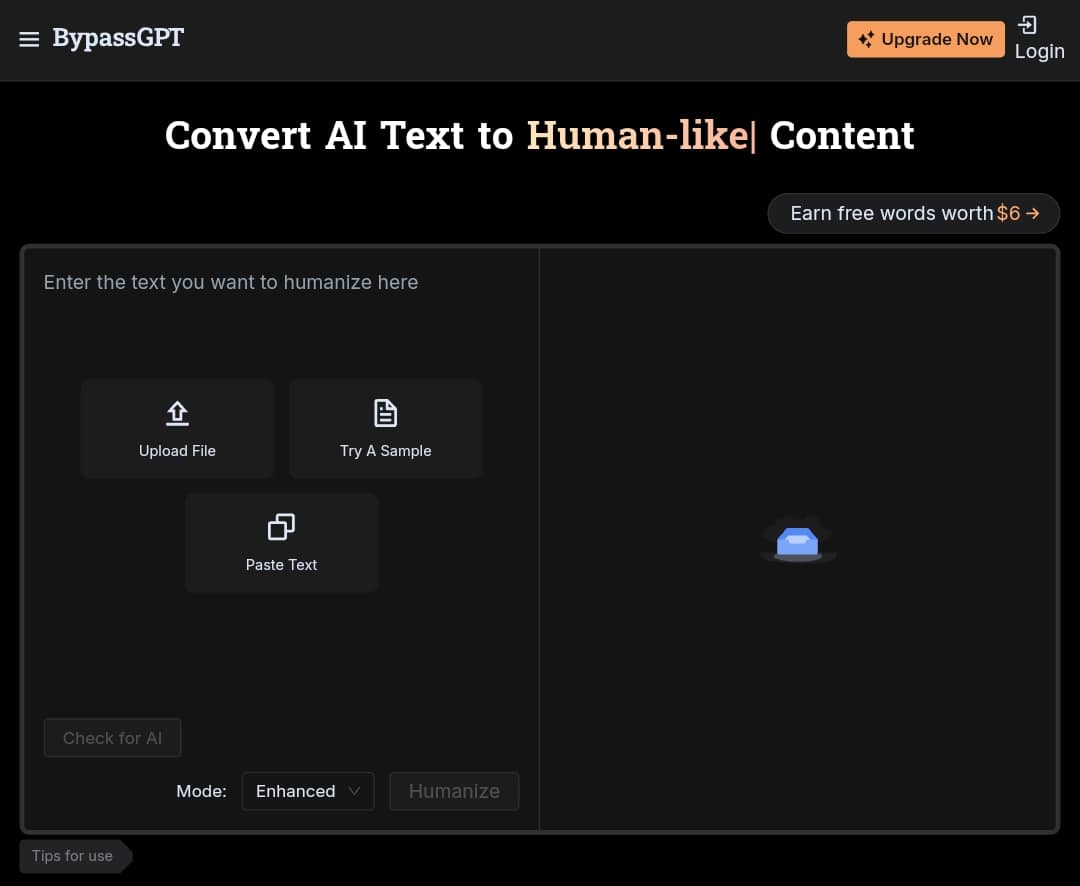Open the hamburger menu icon
This screenshot has width=1080, height=886.
click(x=29, y=39)
